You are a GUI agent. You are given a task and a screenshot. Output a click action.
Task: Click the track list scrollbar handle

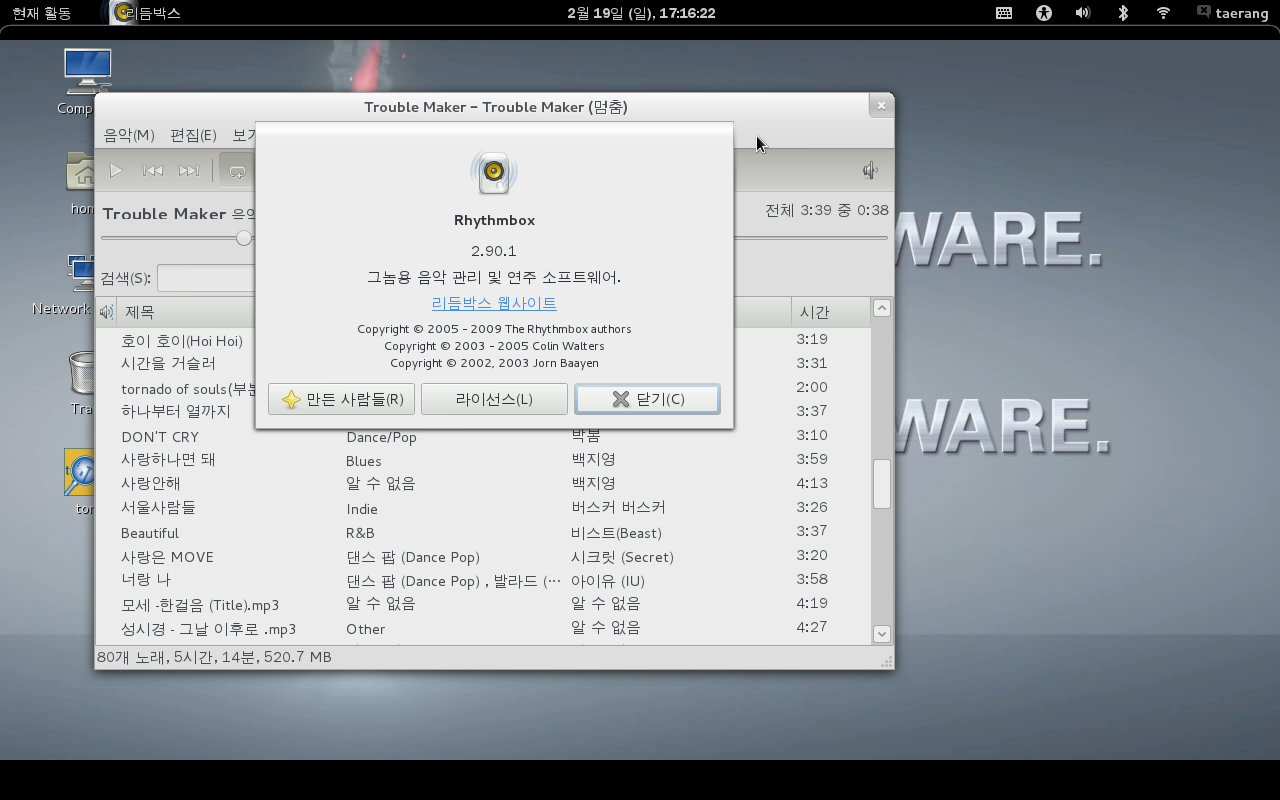(x=881, y=484)
